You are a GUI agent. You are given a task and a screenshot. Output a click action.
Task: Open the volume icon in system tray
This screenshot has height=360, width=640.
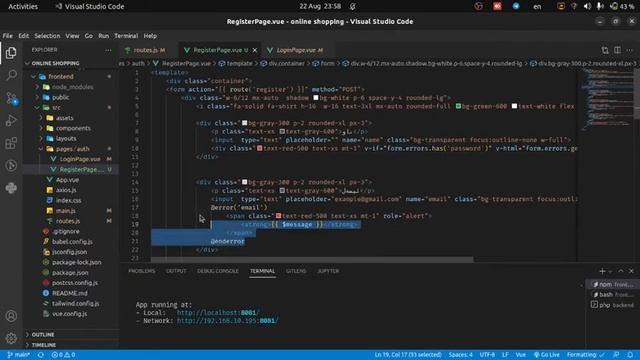point(587,6)
